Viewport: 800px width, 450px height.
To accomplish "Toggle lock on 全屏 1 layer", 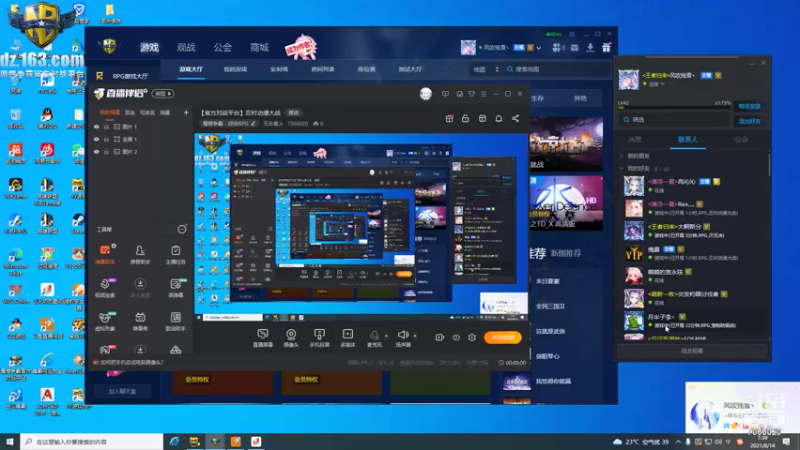I will [x=107, y=139].
